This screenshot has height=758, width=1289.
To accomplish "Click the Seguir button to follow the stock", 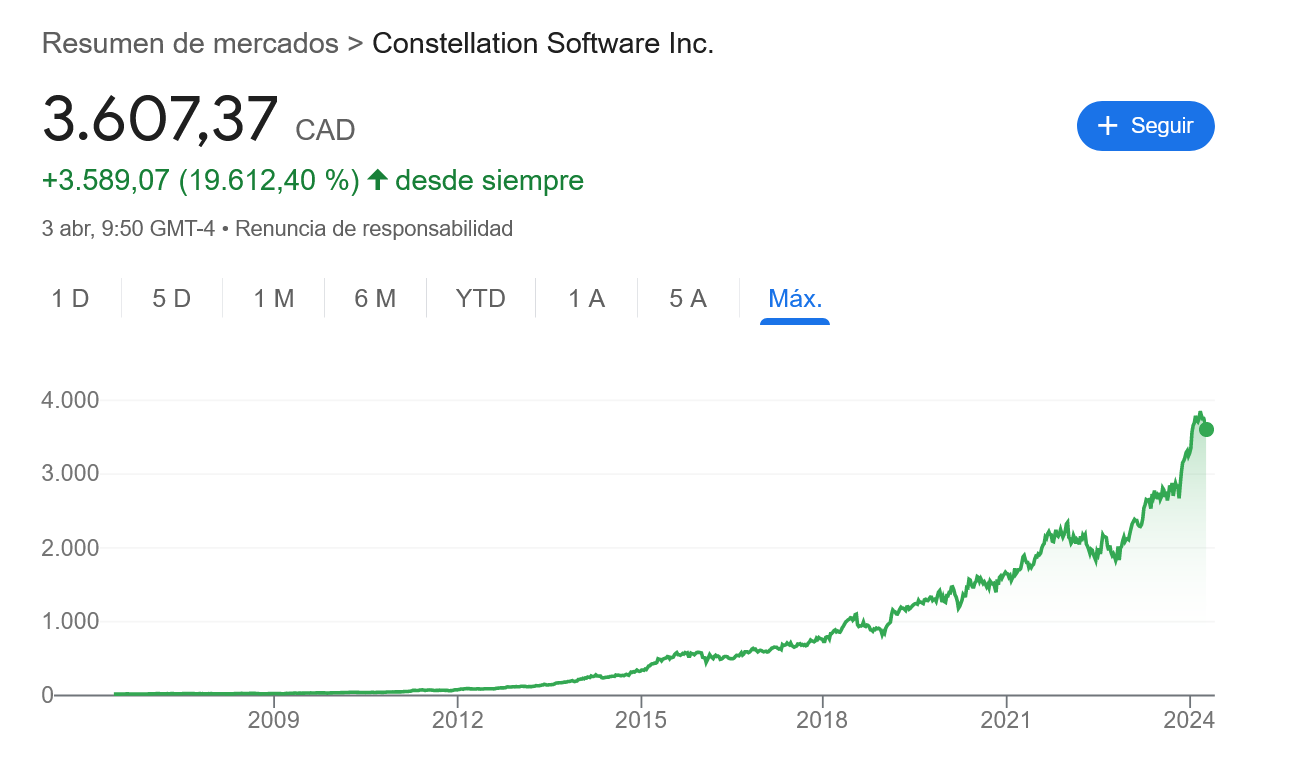I will pyautogui.click(x=1146, y=126).
